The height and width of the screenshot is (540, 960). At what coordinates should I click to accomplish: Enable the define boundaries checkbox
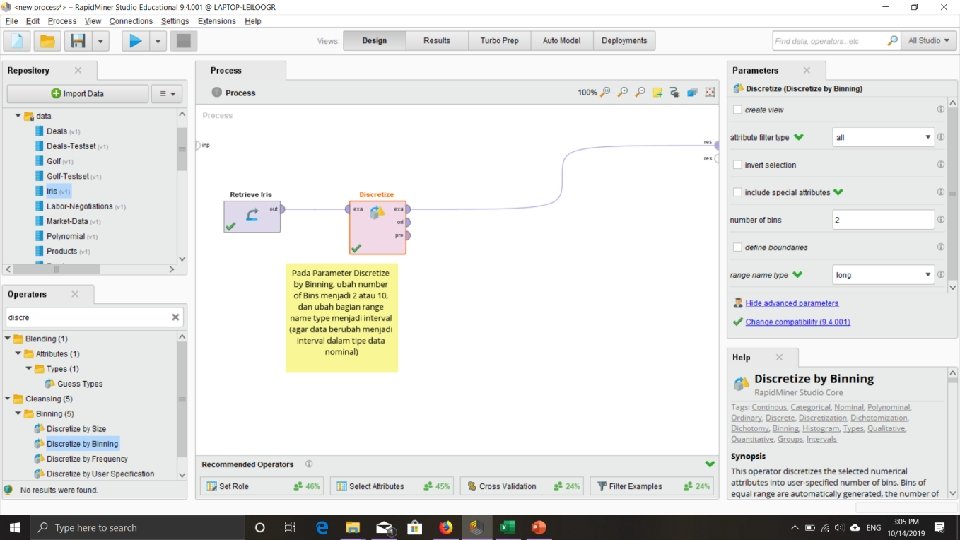(x=738, y=247)
